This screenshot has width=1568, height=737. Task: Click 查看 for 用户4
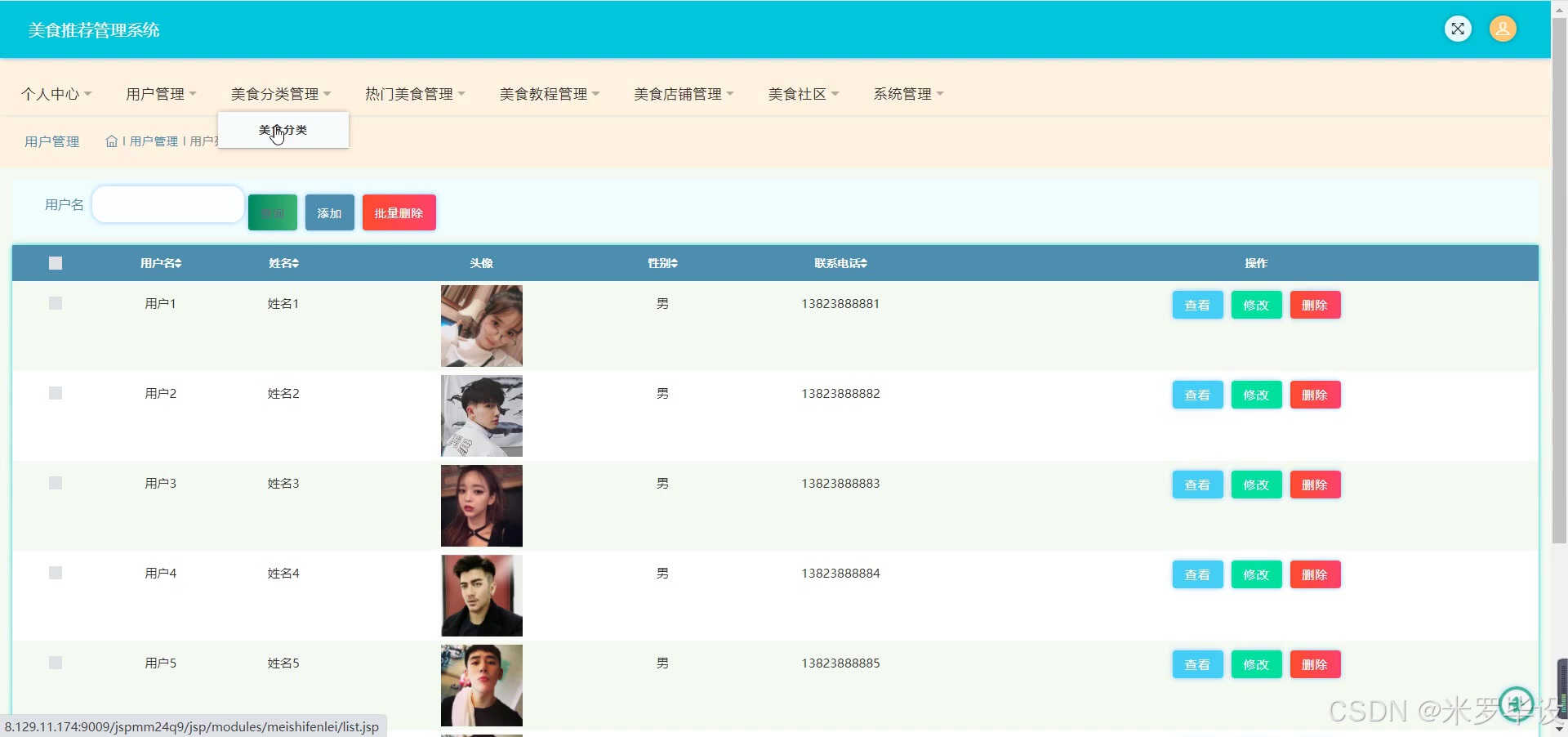coord(1197,574)
